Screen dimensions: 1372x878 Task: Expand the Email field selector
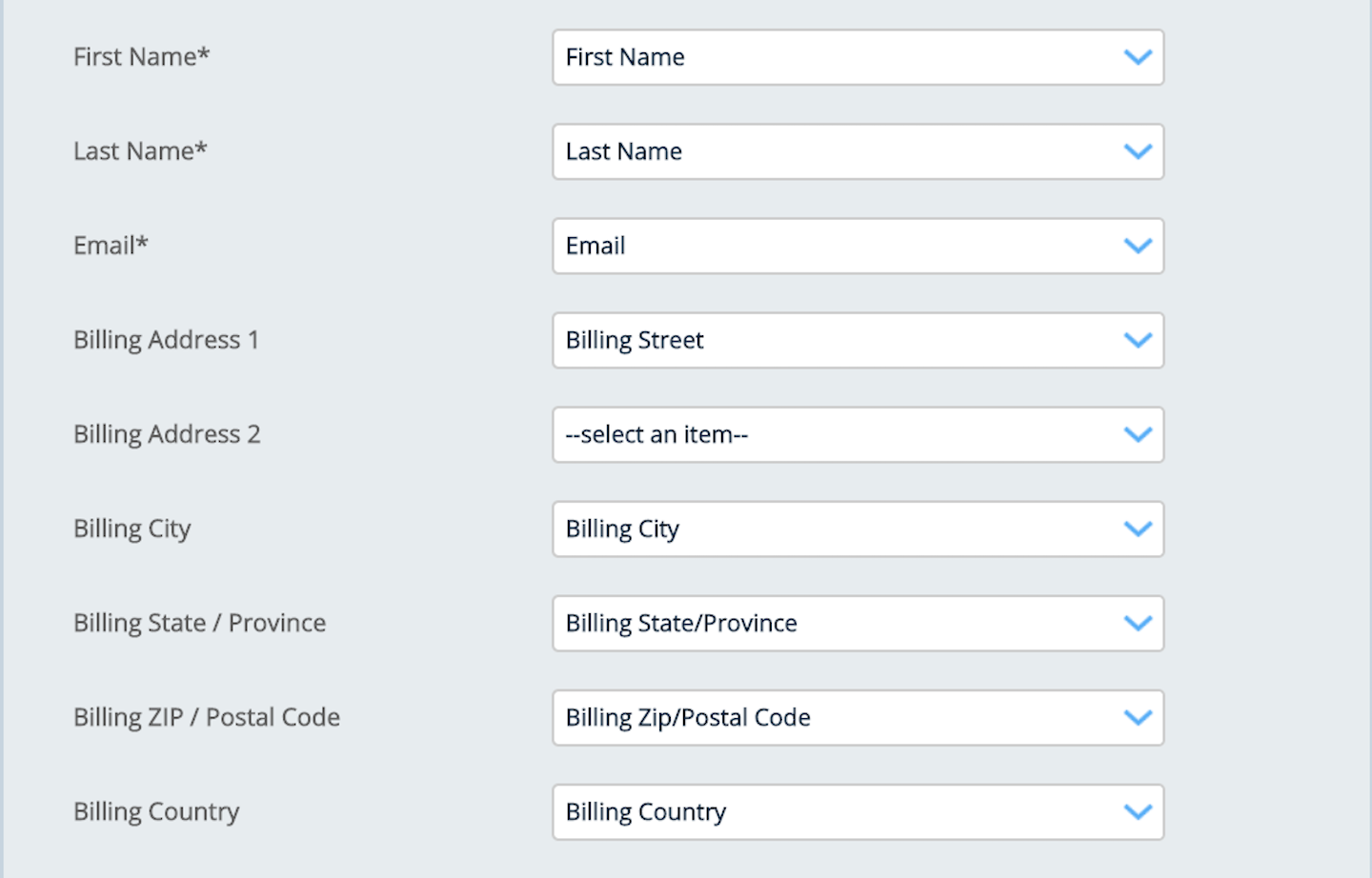(x=857, y=246)
